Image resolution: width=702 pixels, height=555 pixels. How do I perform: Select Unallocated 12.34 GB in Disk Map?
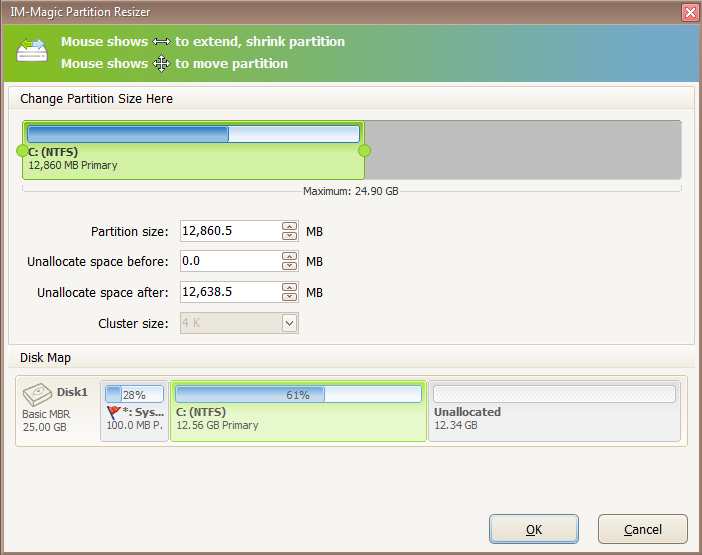[x=554, y=411]
